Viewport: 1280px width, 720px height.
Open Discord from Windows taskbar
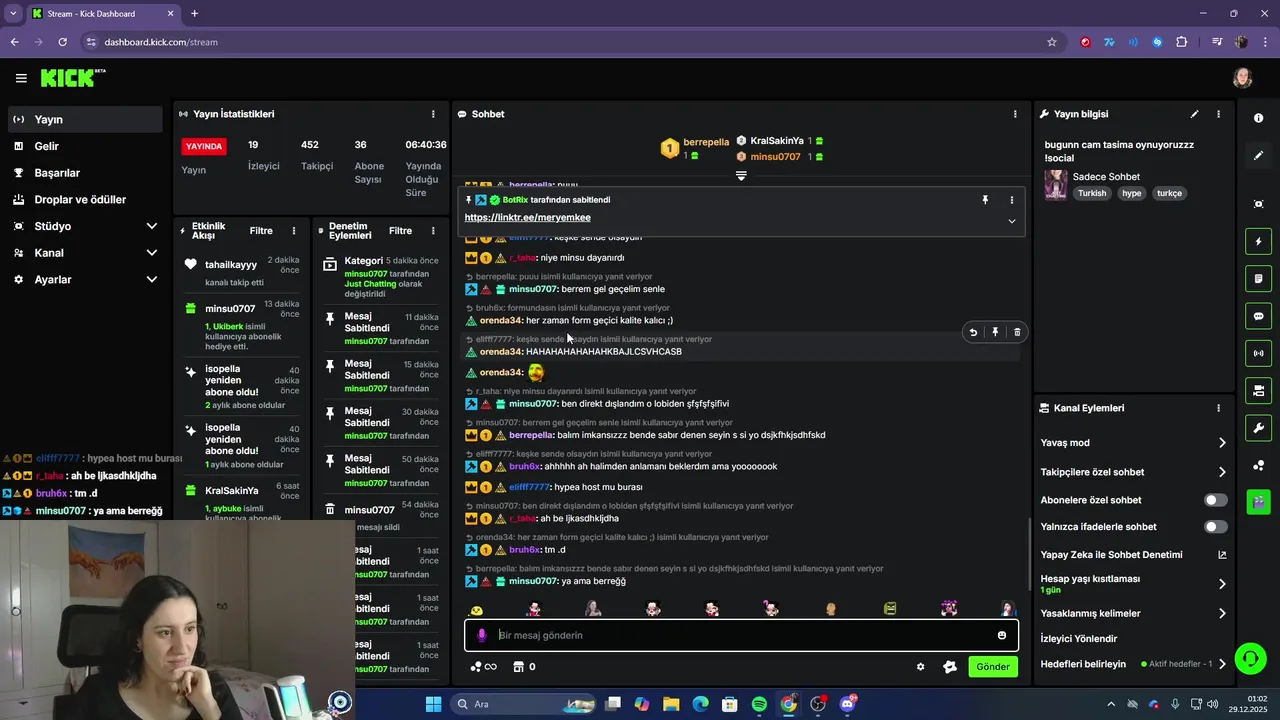[847, 704]
